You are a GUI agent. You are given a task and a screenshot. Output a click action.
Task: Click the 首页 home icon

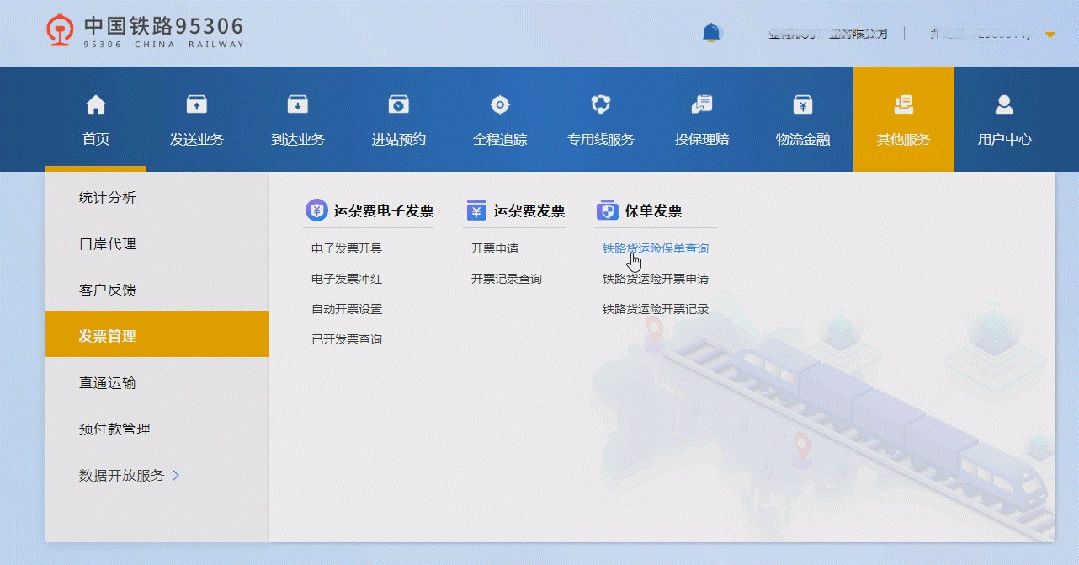coord(96,105)
